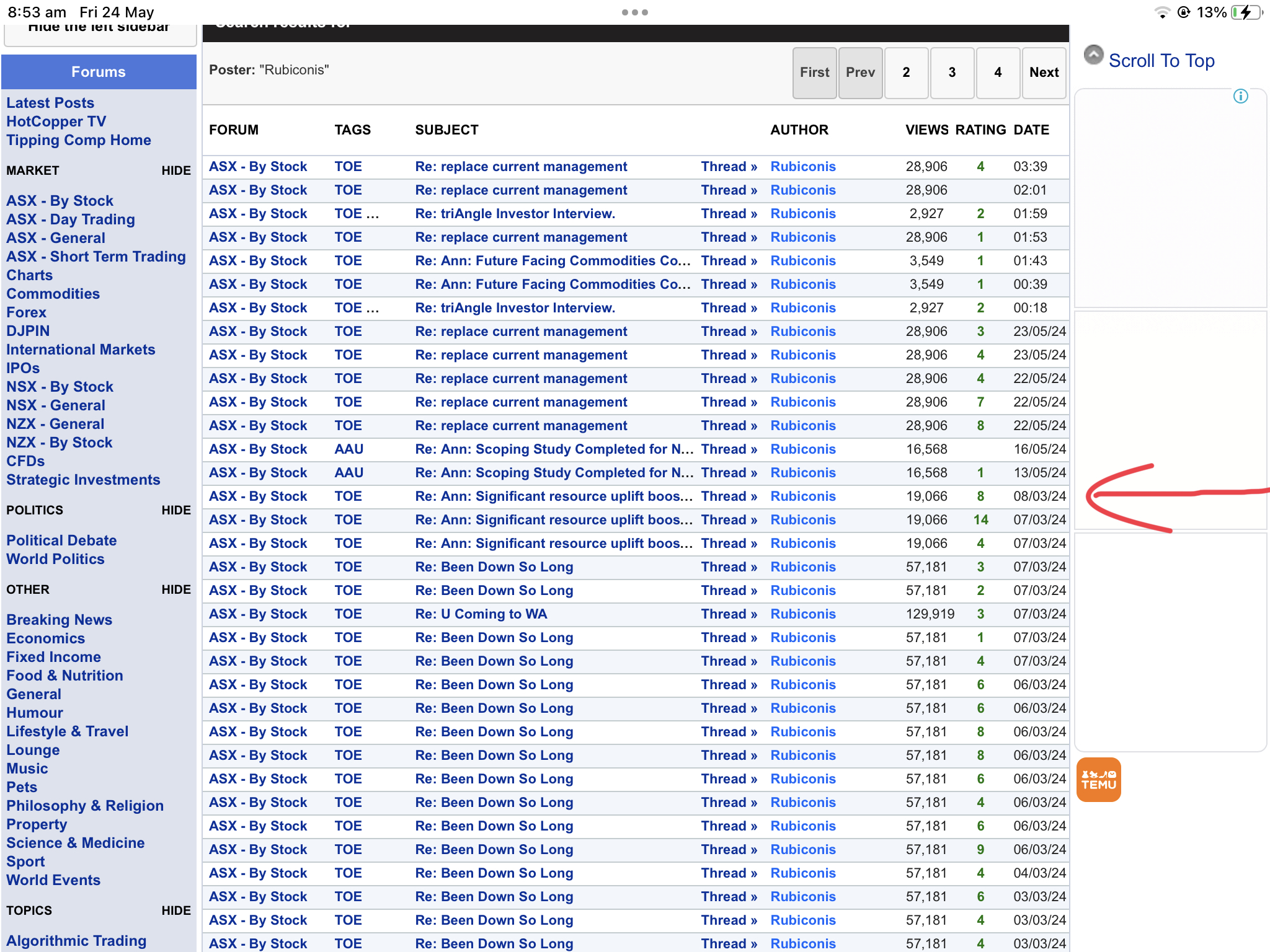Open Re: U Coming to WA post

click(481, 614)
